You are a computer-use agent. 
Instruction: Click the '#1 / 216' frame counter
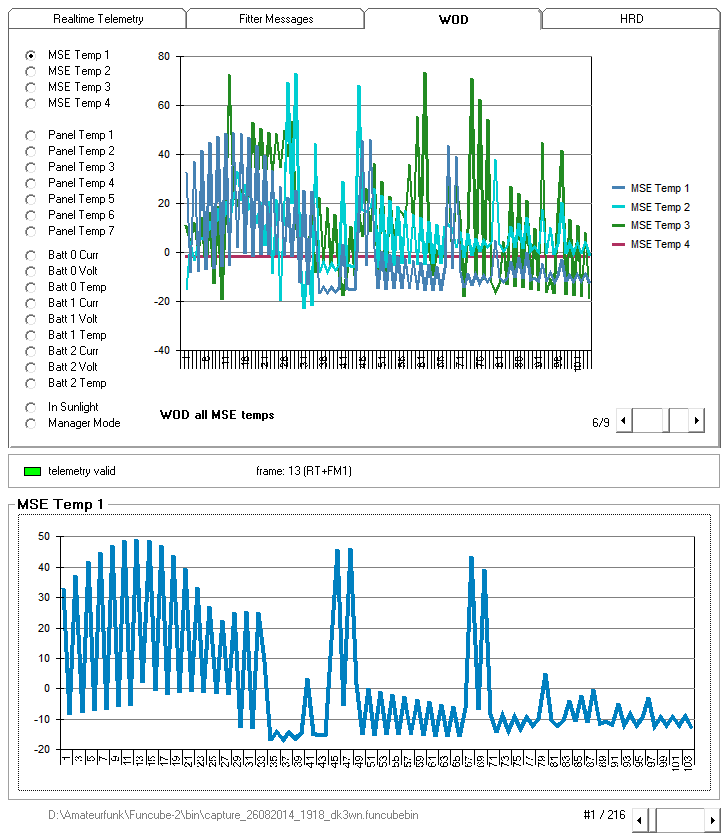pos(605,815)
